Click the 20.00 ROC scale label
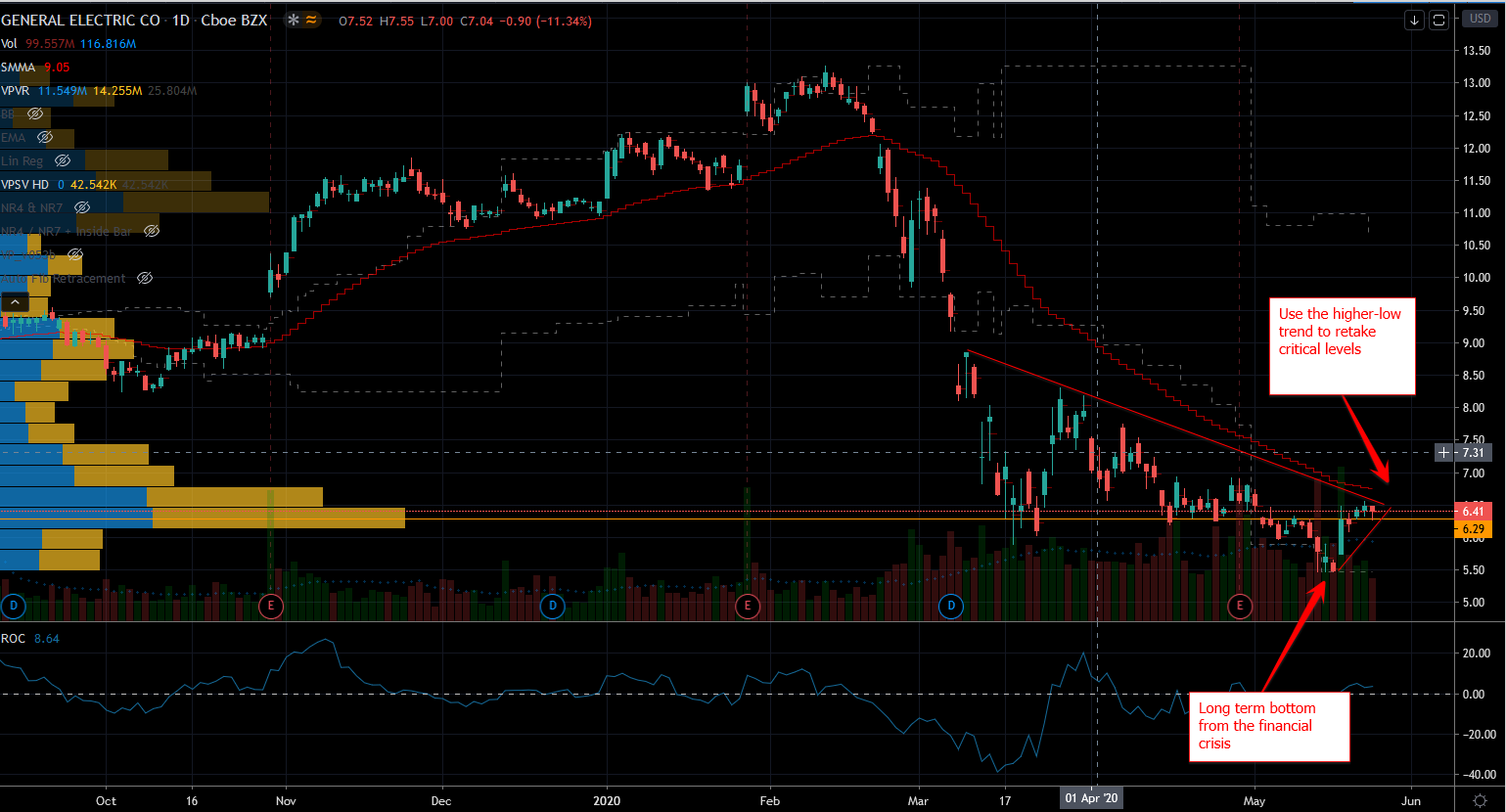1506x812 pixels. (1476, 654)
